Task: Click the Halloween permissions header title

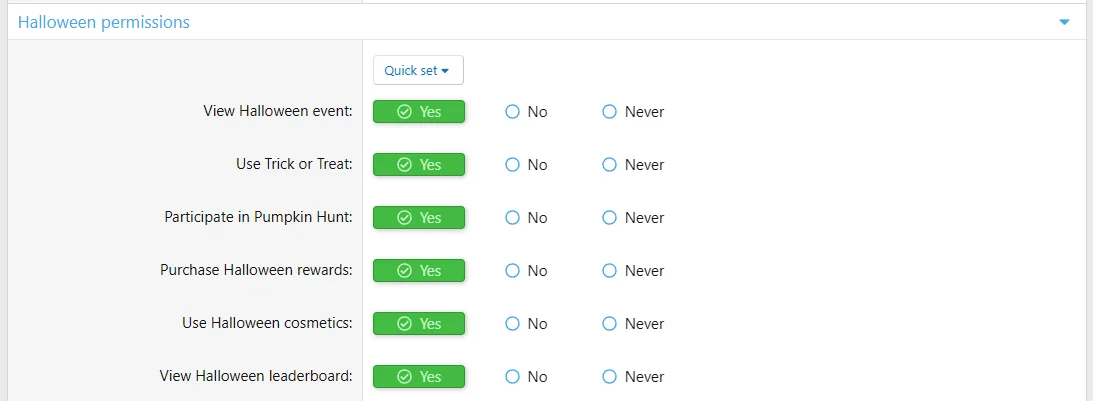Action: (x=104, y=22)
